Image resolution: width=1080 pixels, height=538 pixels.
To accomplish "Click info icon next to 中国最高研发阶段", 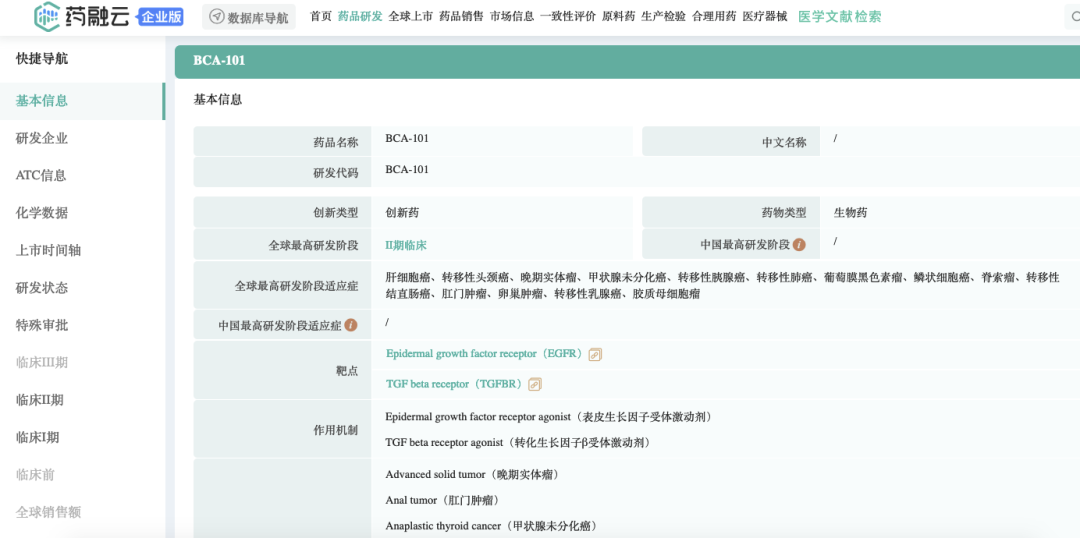I will 799,244.
